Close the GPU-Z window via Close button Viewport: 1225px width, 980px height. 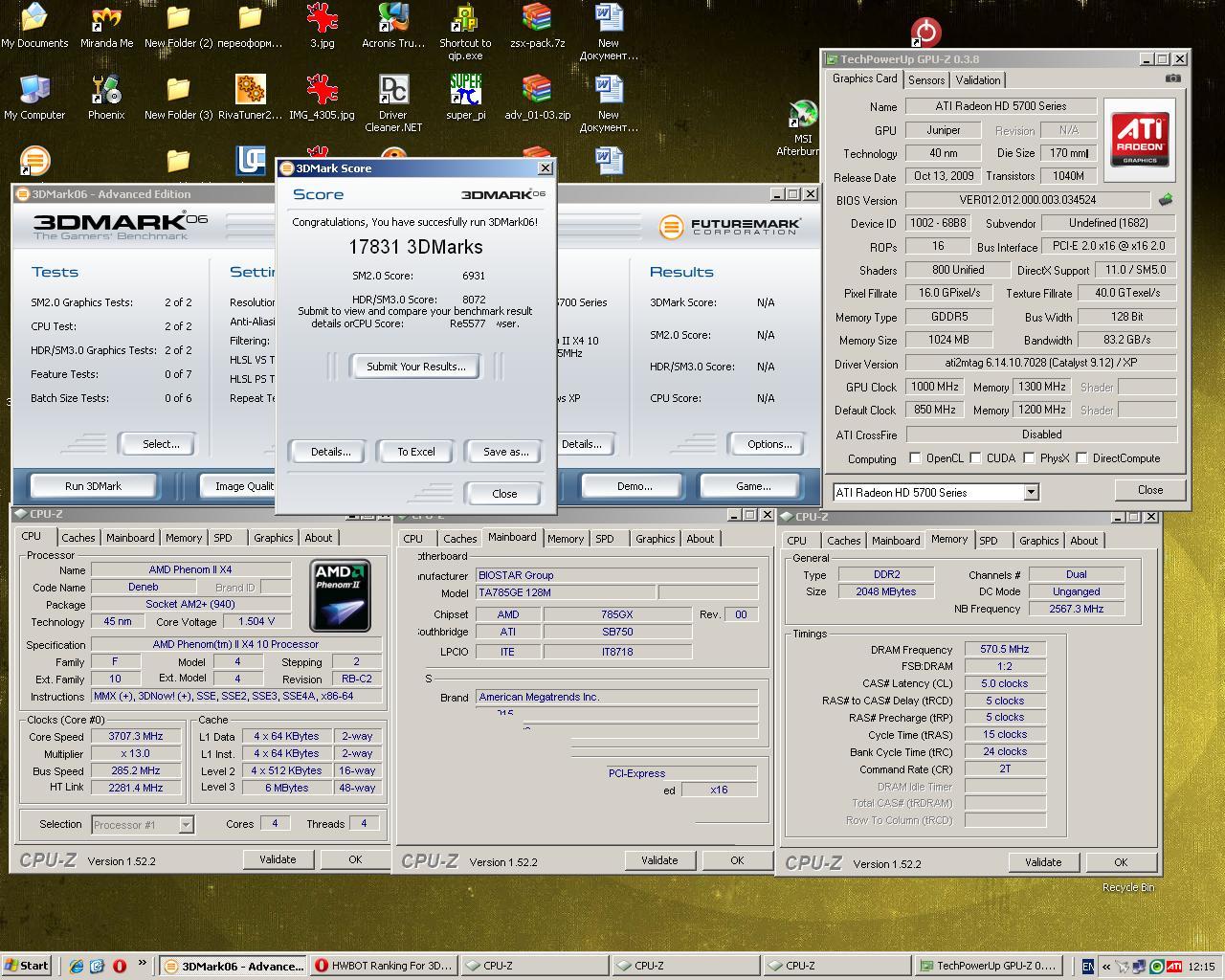[1150, 490]
